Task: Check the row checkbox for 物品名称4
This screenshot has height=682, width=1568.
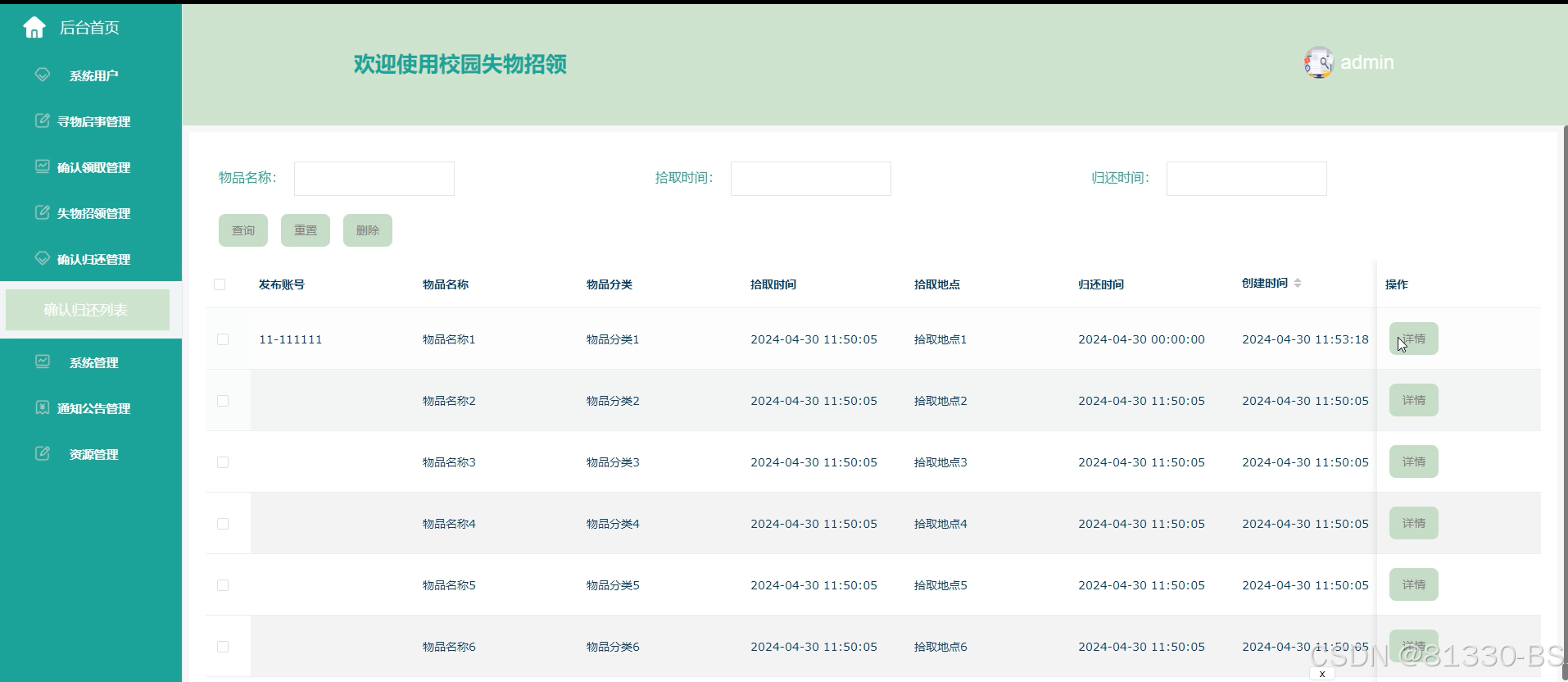Action: click(x=223, y=524)
